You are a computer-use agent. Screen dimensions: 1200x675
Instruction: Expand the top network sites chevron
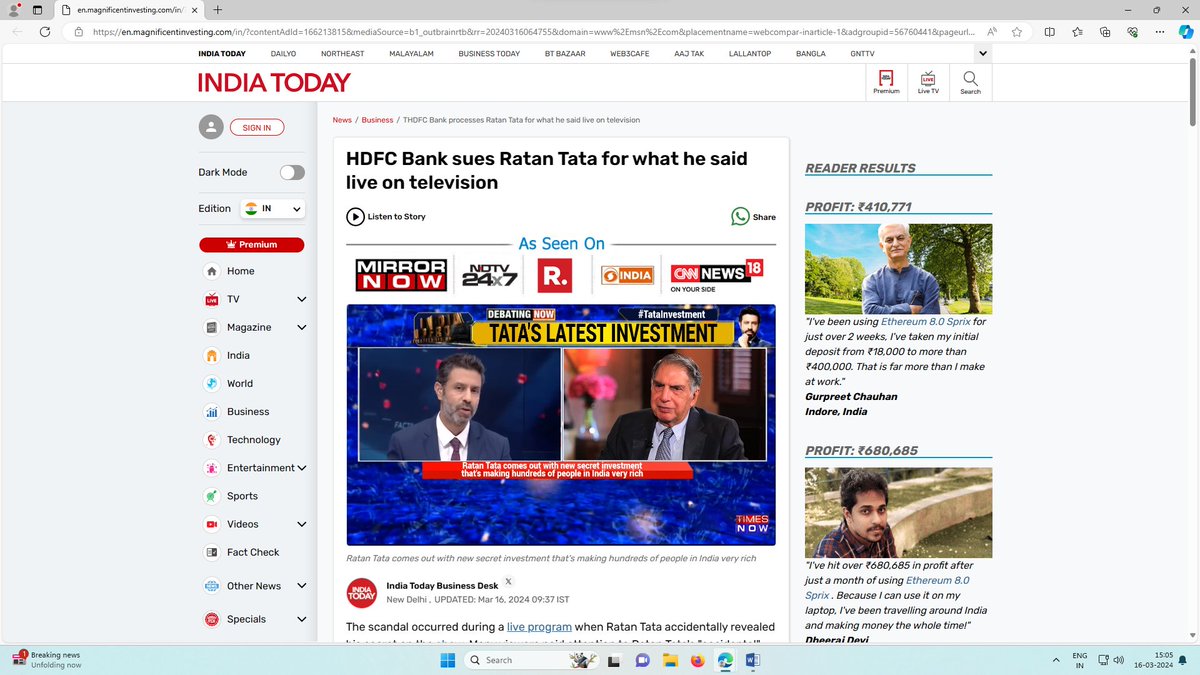(983, 53)
